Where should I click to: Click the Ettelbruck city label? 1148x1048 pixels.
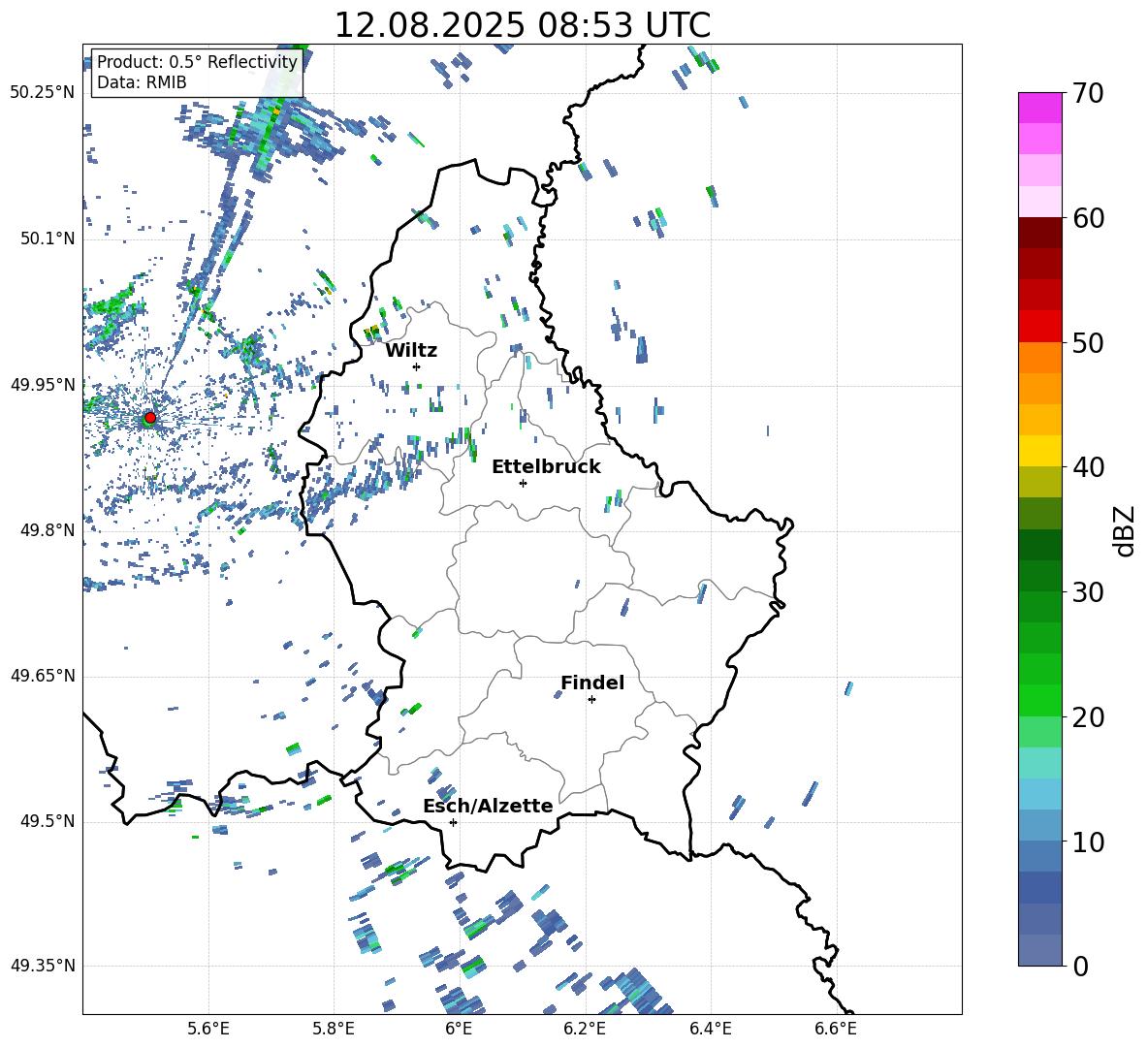click(x=546, y=467)
